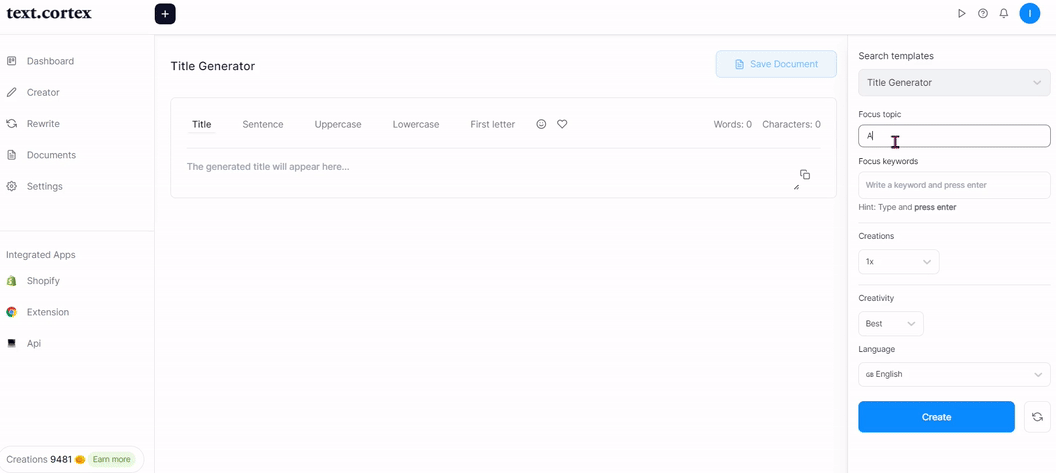Click the Words: 0 counter

point(733,125)
